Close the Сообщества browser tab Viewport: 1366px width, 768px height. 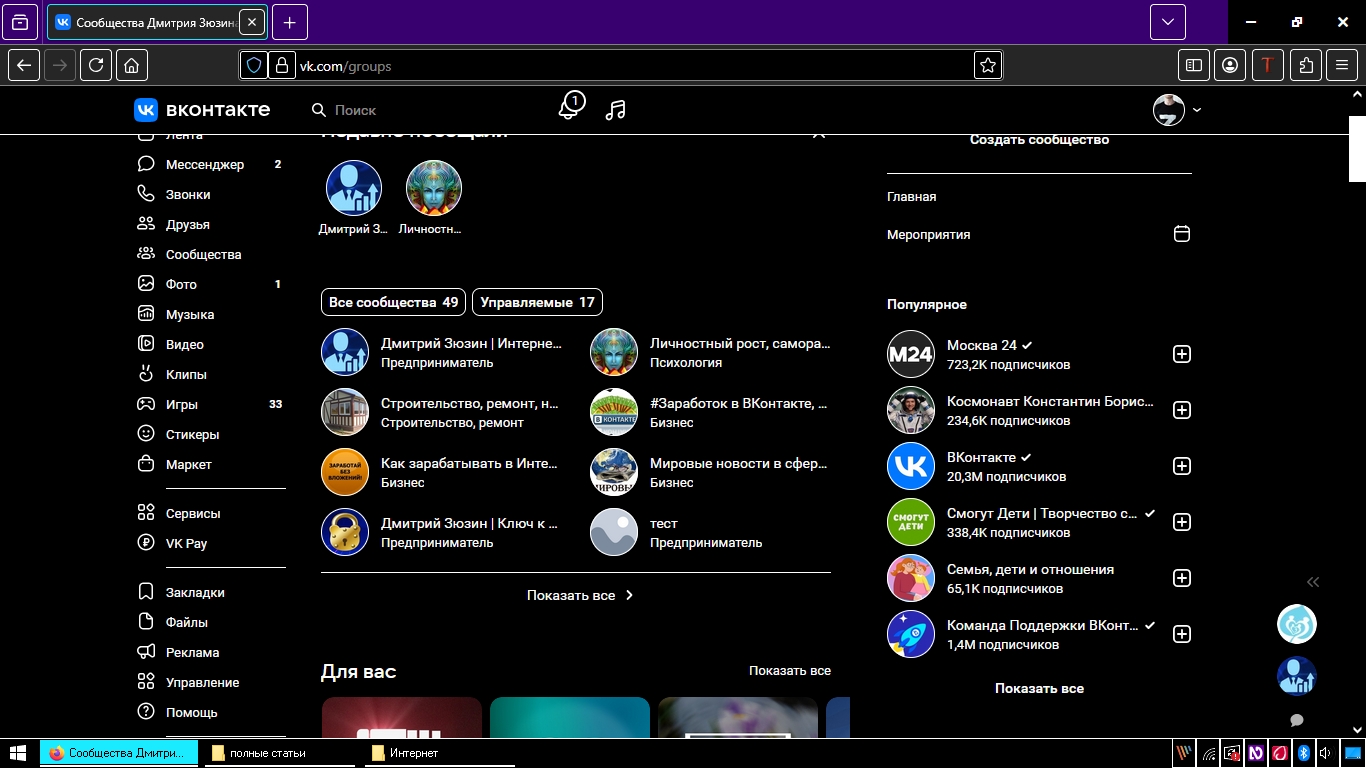click(x=252, y=22)
